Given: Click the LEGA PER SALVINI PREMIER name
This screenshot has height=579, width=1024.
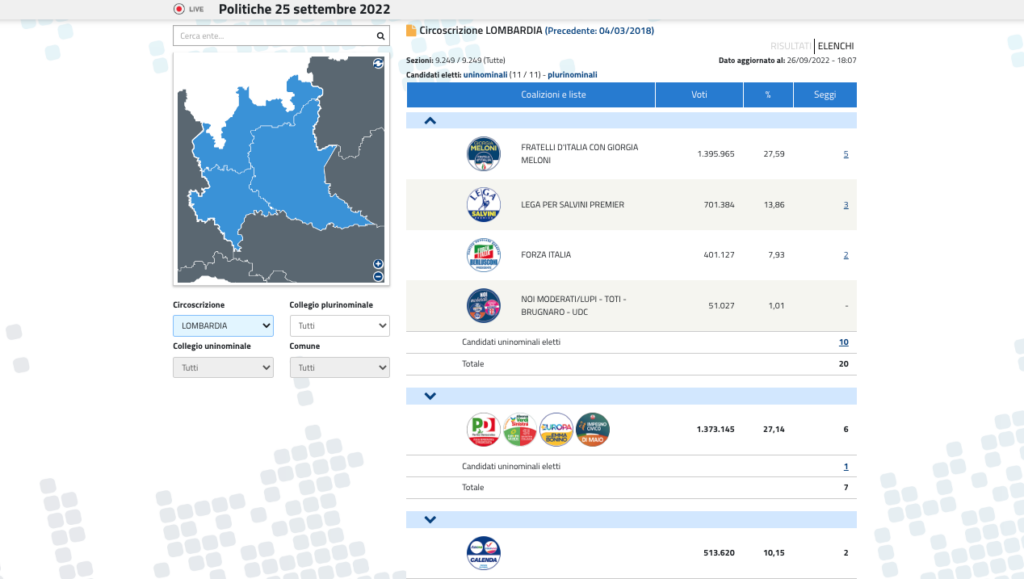Looking at the screenshot, I should (x=573, y=204).
